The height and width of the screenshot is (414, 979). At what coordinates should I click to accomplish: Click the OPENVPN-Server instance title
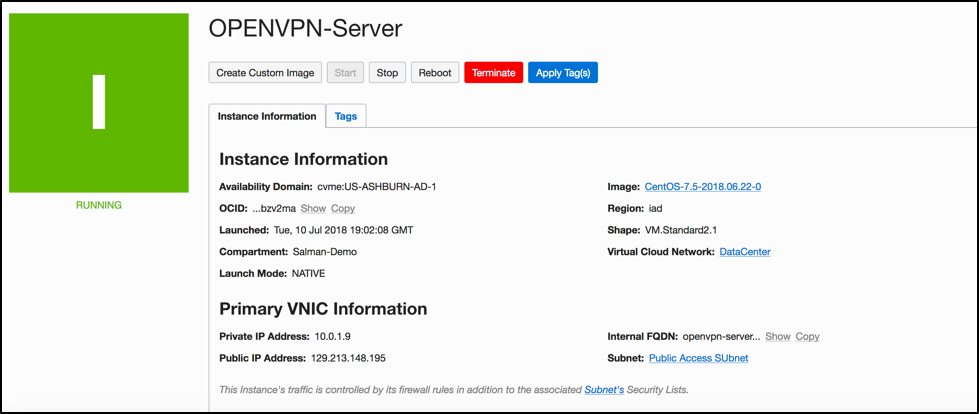[x=305, y=28]
